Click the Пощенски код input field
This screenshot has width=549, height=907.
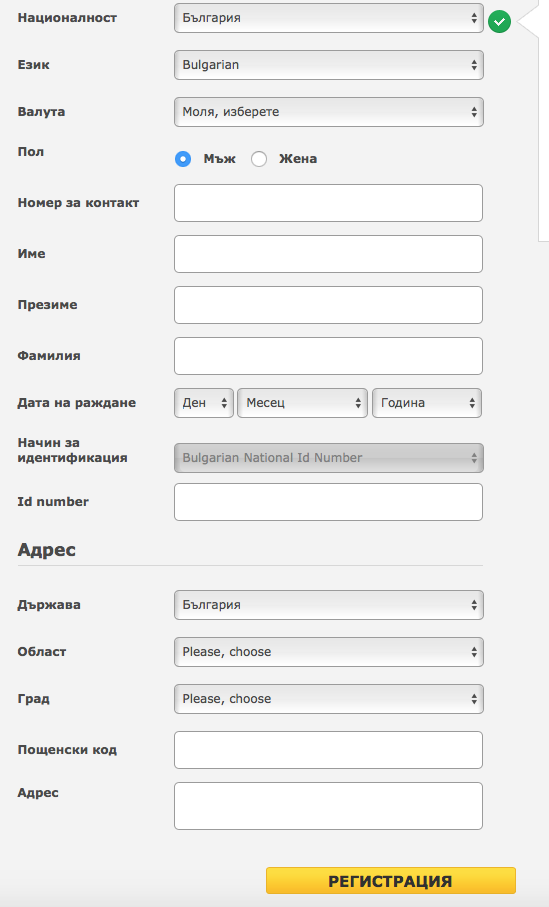(x=329, y=750)
